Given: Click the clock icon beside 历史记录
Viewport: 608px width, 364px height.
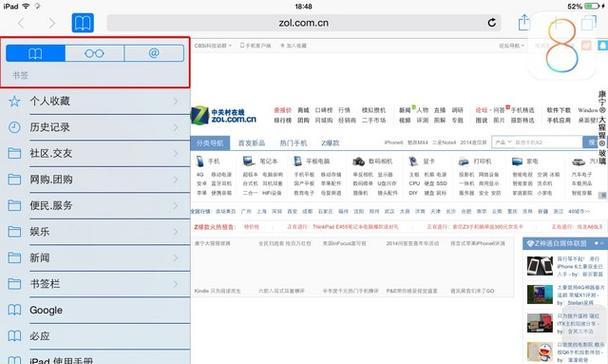Looking at the screenshot, I should (14, 127).
